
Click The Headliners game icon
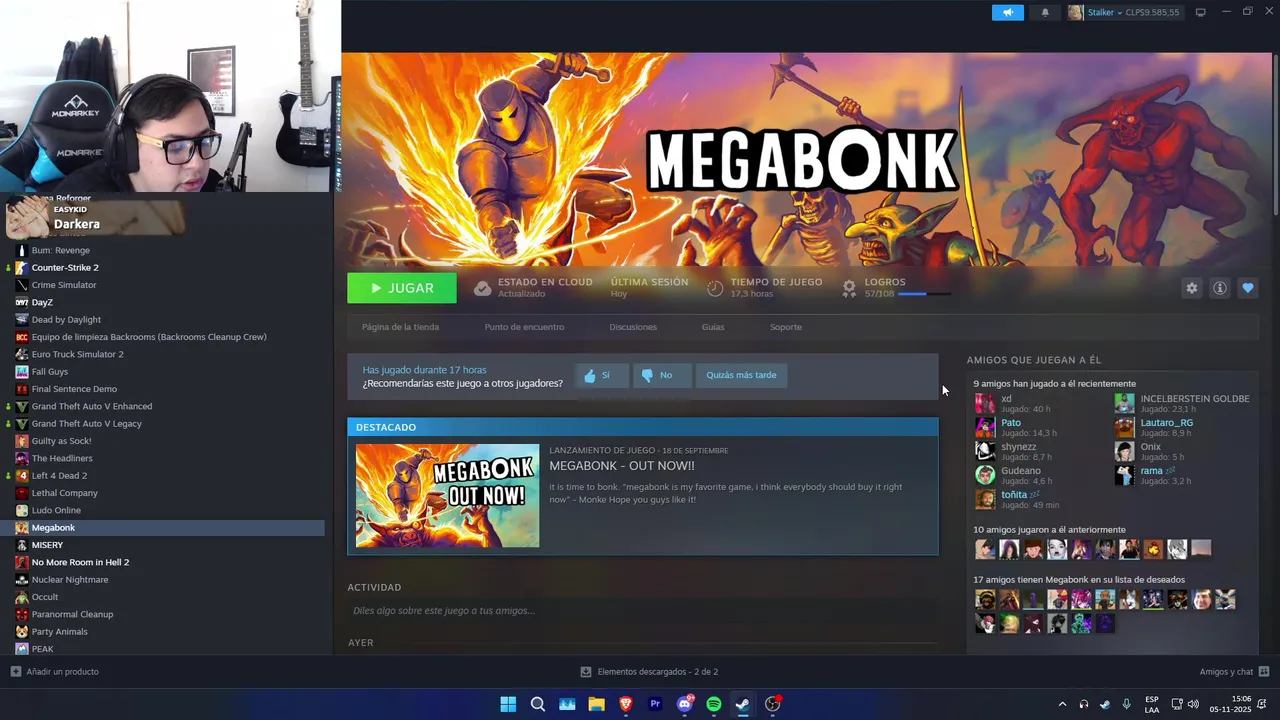[22, 458]
